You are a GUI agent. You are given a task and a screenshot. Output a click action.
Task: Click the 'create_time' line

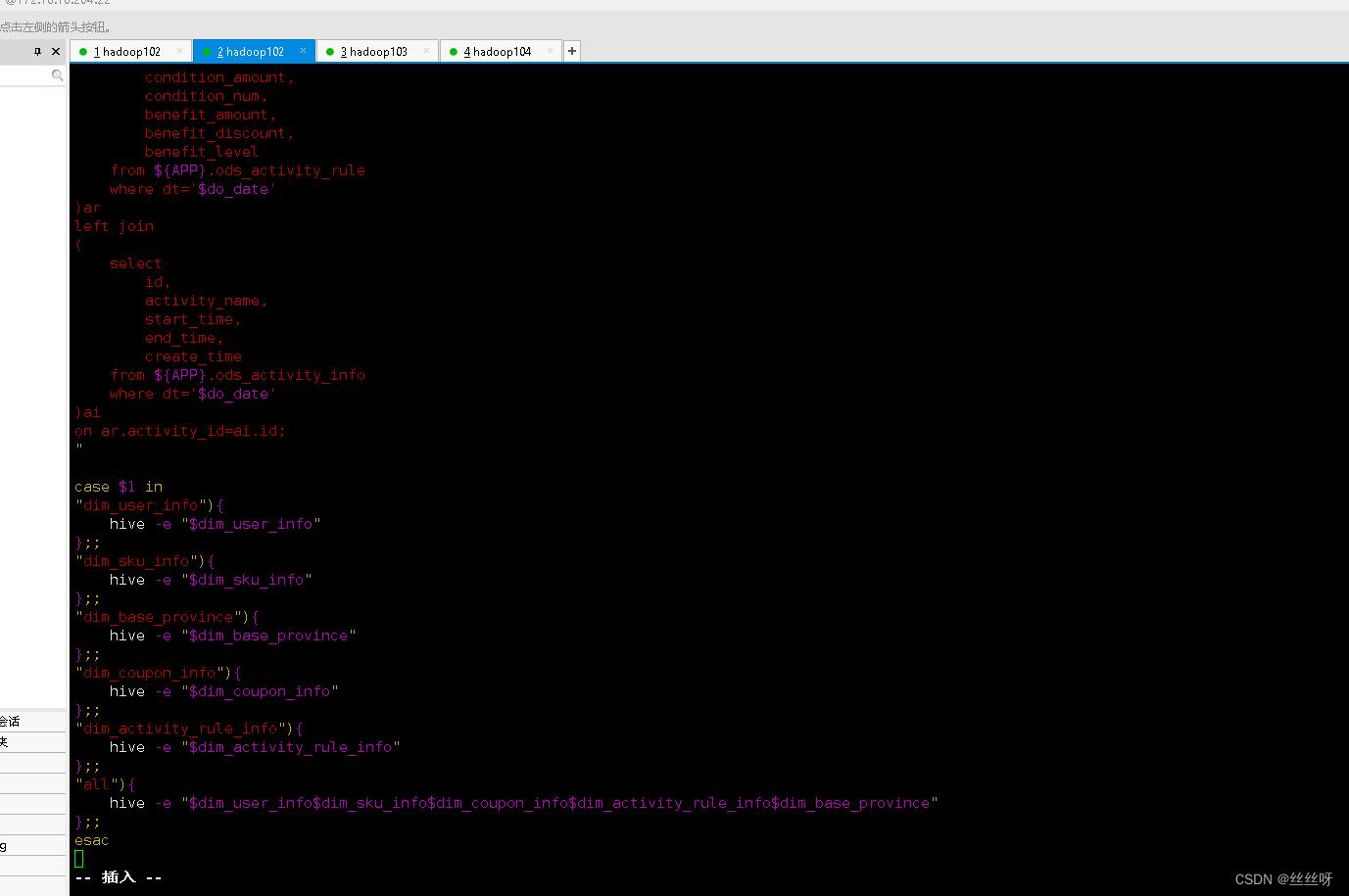click(193, 356)
